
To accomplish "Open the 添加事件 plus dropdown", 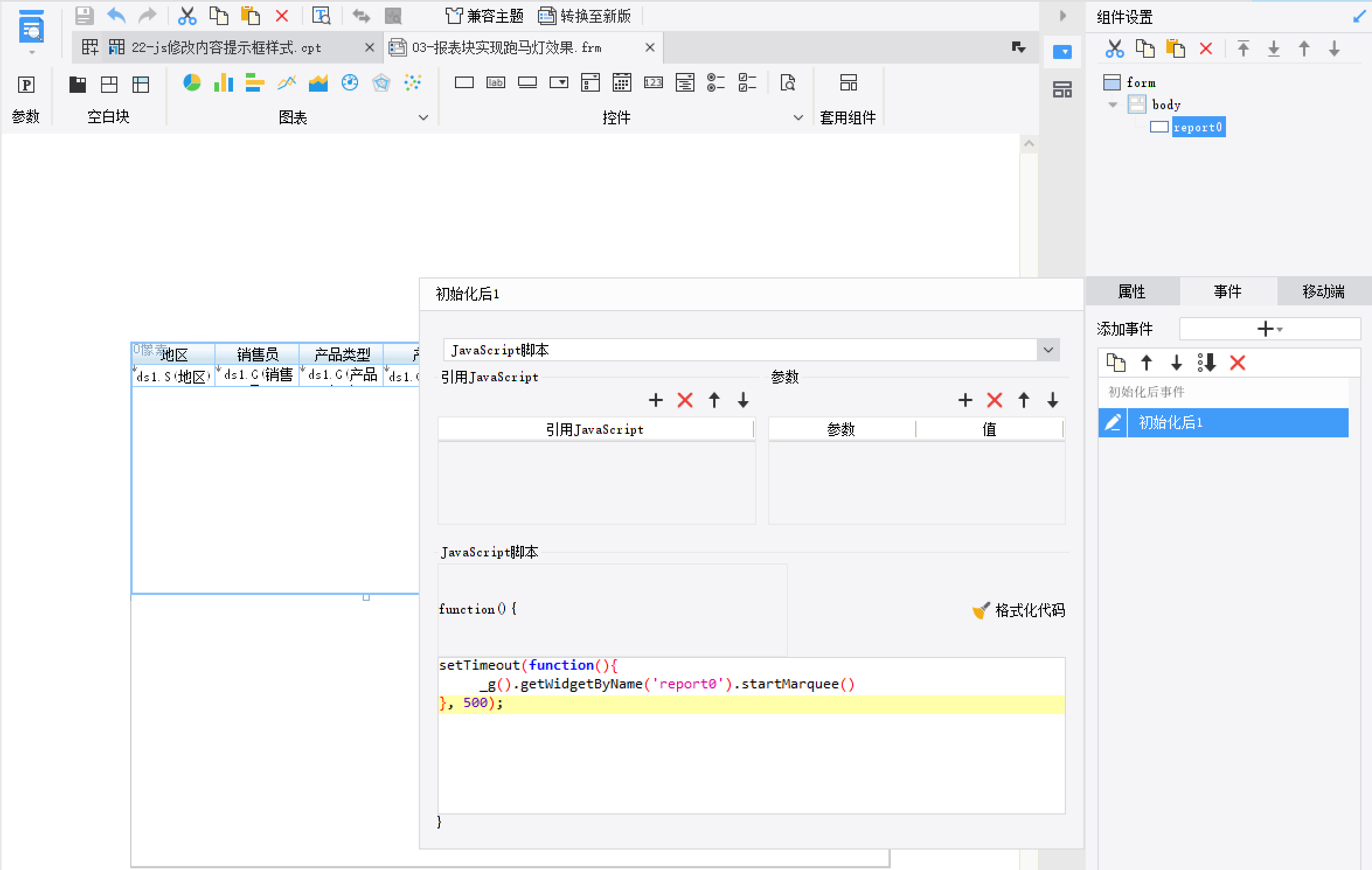I will (1269, 329).
